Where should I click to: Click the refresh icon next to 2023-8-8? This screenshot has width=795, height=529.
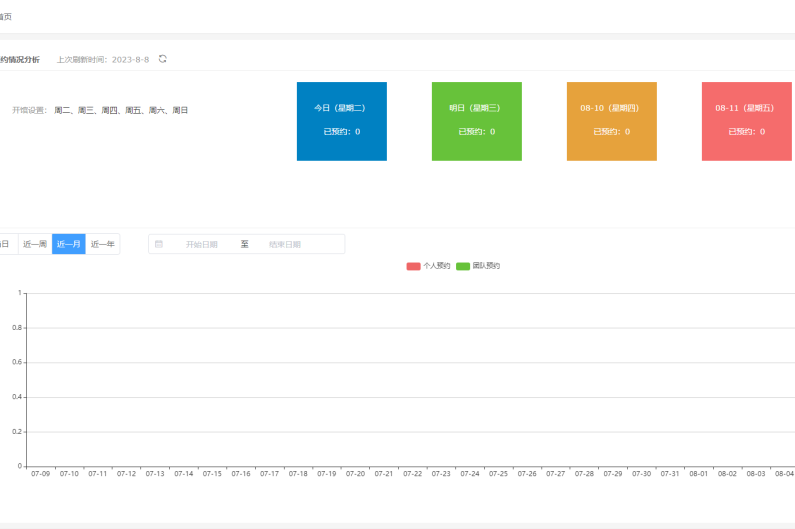click(x=162, y=59)
